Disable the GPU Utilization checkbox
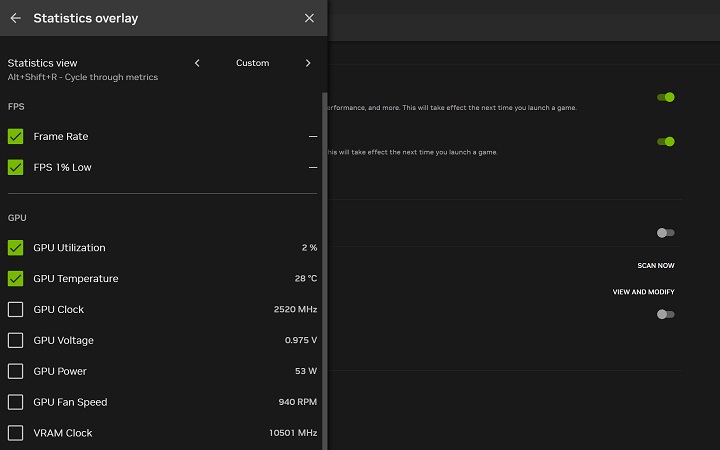 [15, 247]
